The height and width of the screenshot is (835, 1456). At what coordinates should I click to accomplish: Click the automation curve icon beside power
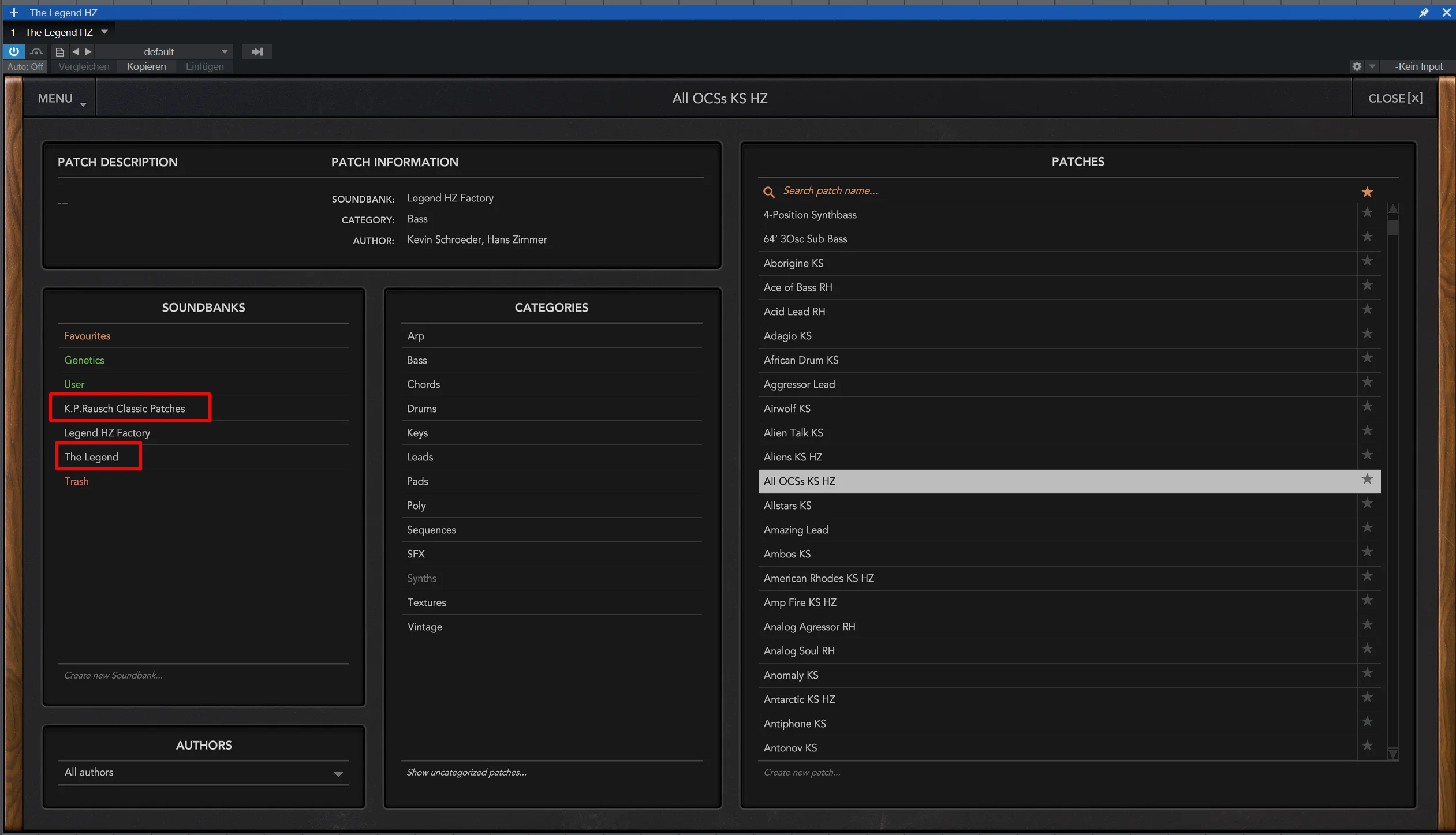36,52
